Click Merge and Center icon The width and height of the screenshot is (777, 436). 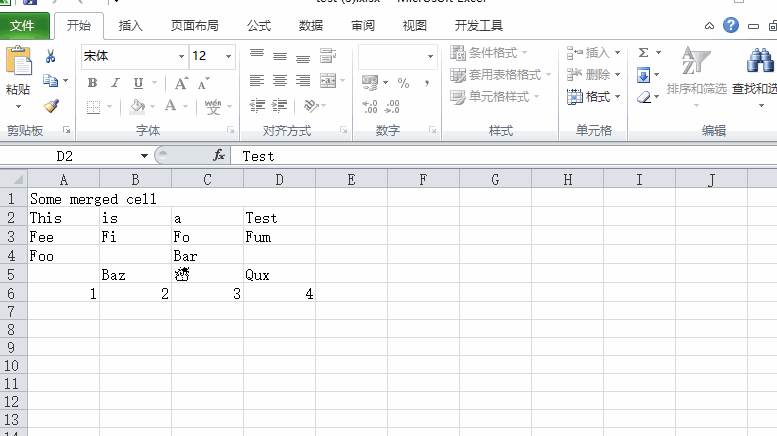328,80
